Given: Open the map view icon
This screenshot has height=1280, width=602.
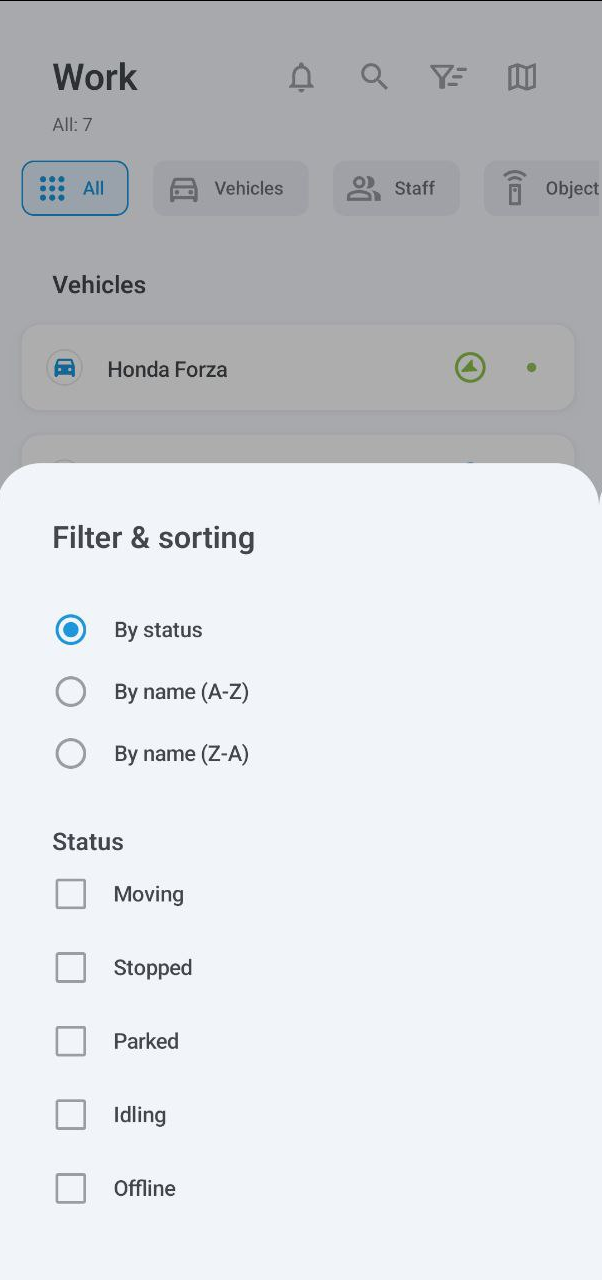Looking at the screenshot, I should 521,76.
